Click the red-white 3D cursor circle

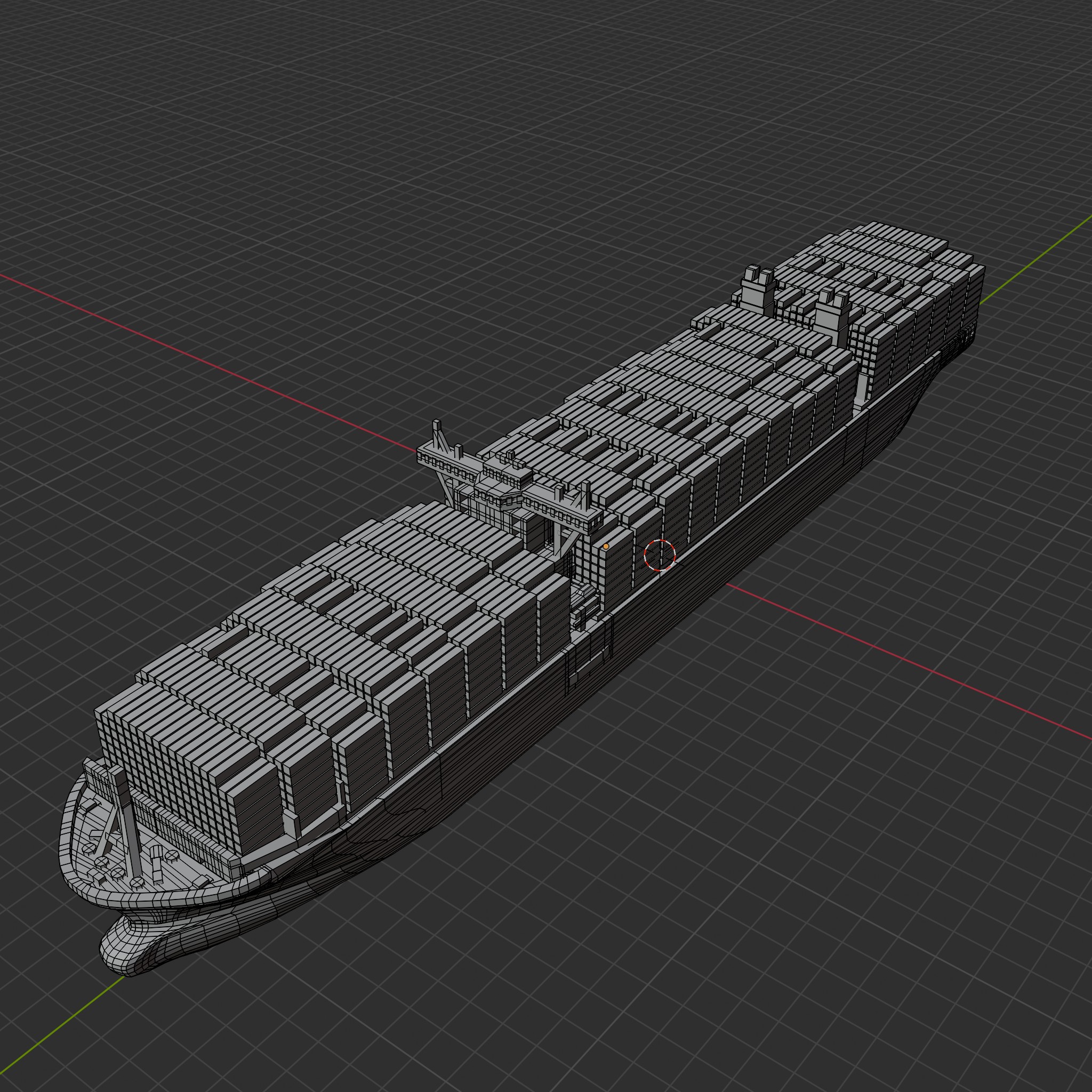click(x=660, y=555)
